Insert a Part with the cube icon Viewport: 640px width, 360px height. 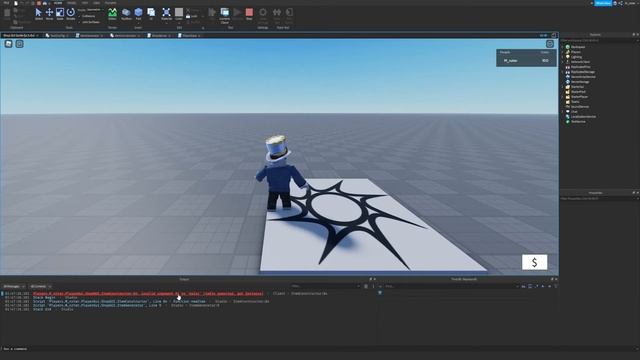tap(138, 14)
